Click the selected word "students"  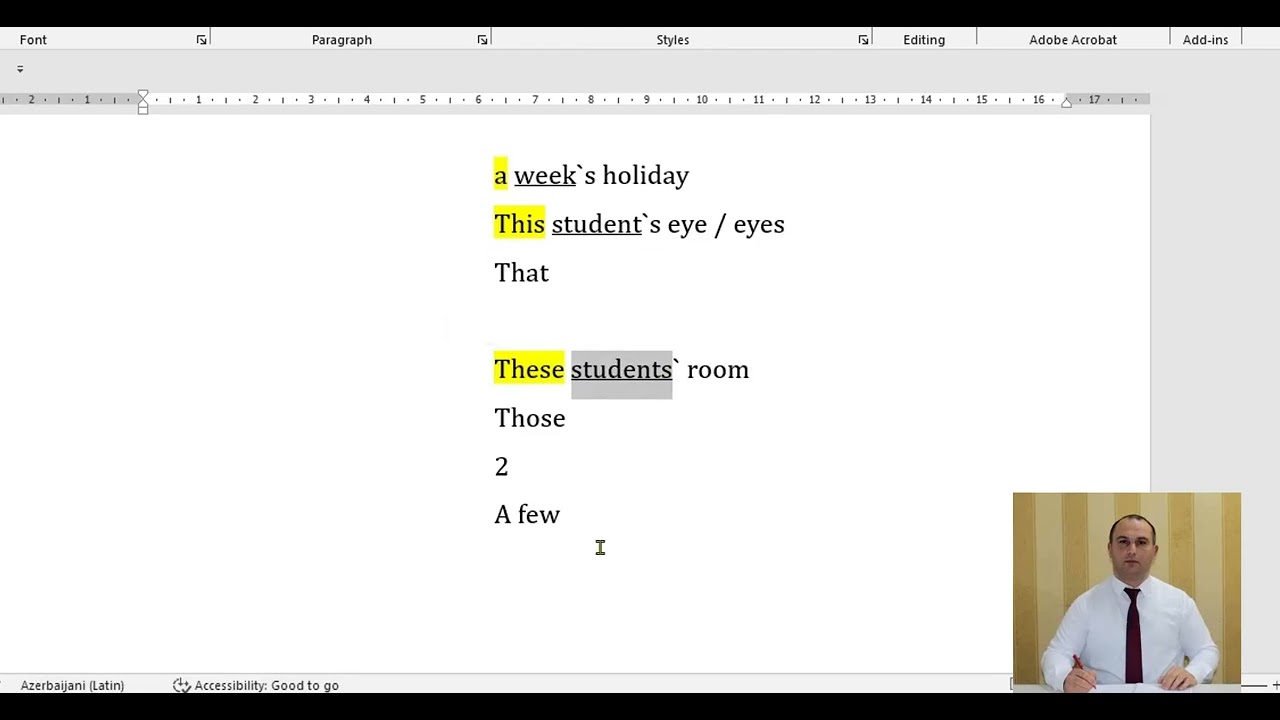pos(621,370)
